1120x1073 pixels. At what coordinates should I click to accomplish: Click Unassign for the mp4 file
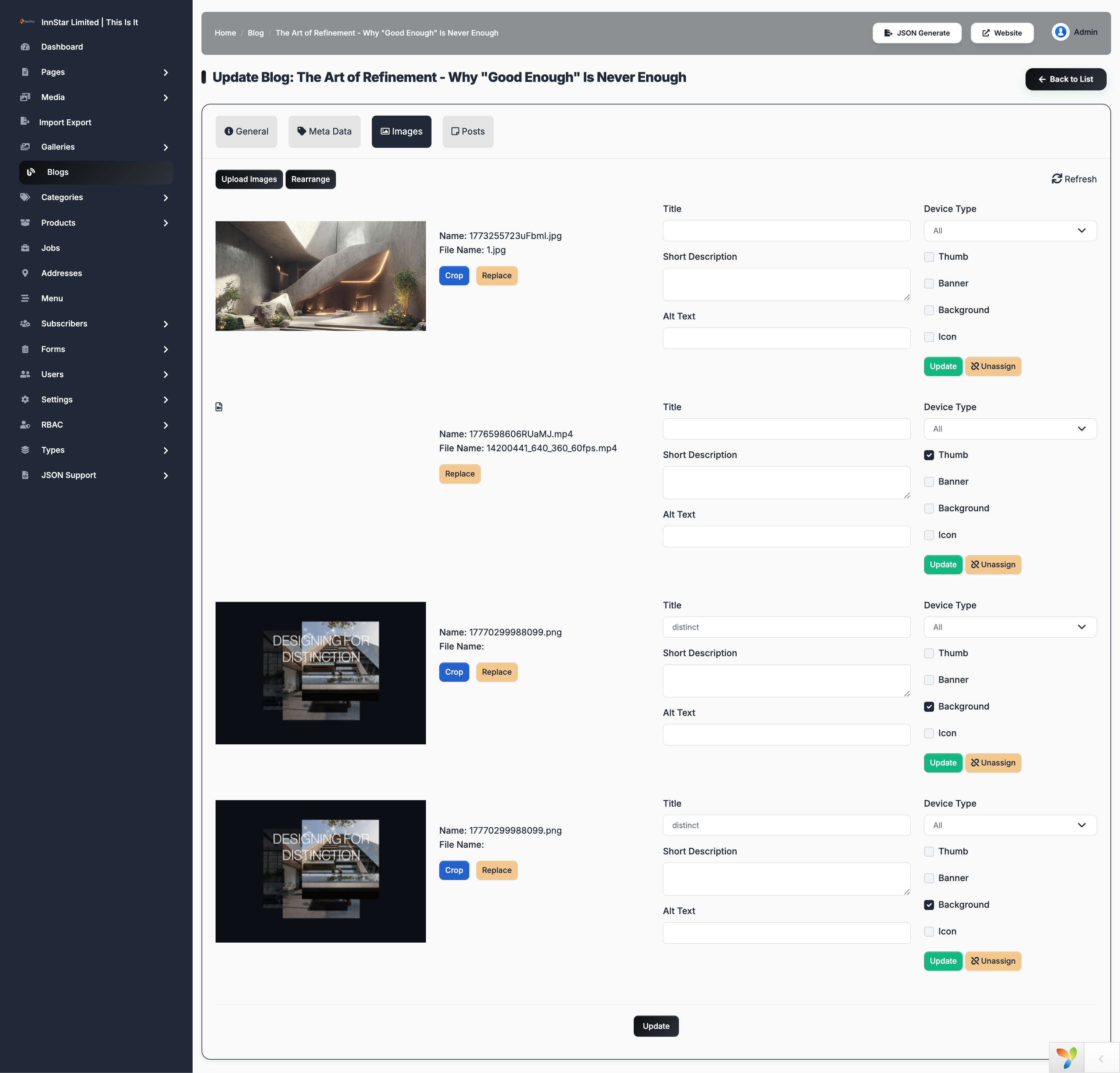pos(993,564)
